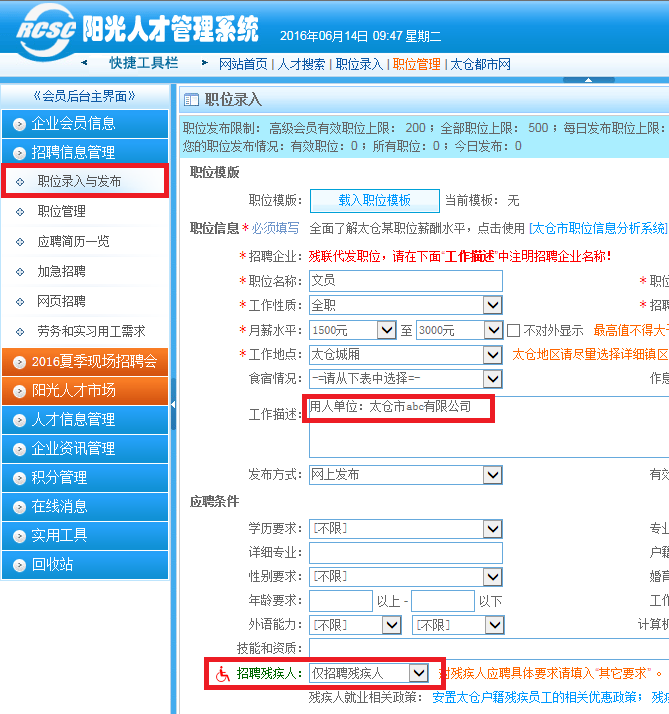This screenshot has width=669, height=714.
Task: Click the diamond bullet beside 职位管理
Action: pyautogui.click(x=20, y=212)
